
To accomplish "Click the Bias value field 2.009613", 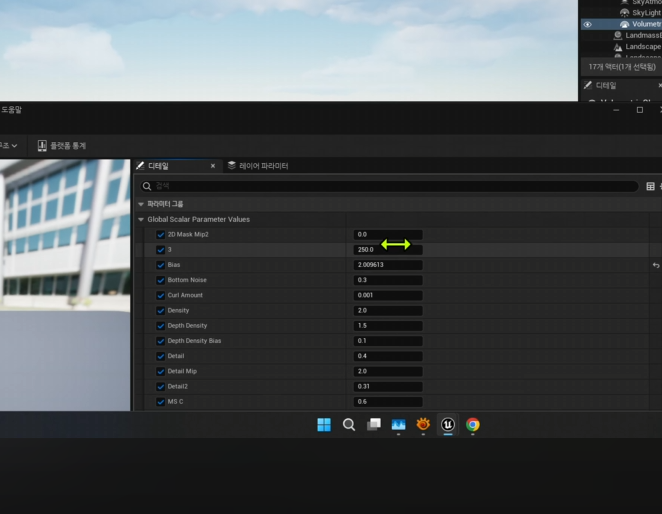I will pos(388,265).
